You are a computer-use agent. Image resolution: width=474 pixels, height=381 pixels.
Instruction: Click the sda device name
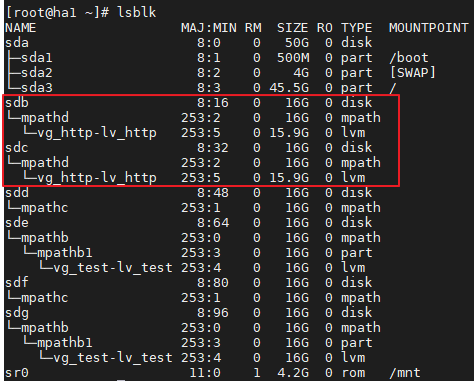tap(17, 43)
